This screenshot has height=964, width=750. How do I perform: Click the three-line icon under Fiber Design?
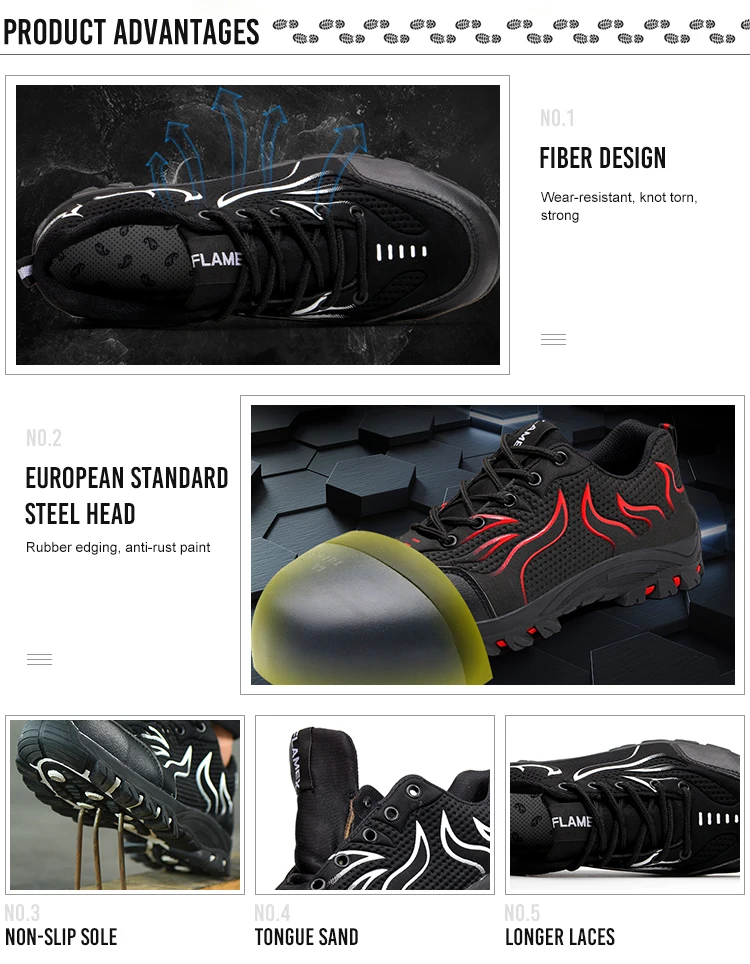553,339
